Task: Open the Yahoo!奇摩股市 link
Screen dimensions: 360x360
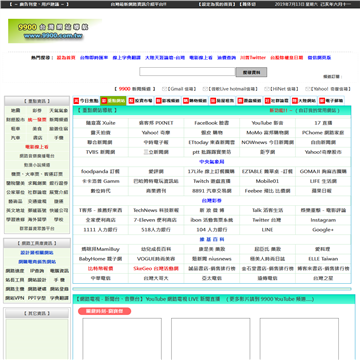Action: coord(323,152)
